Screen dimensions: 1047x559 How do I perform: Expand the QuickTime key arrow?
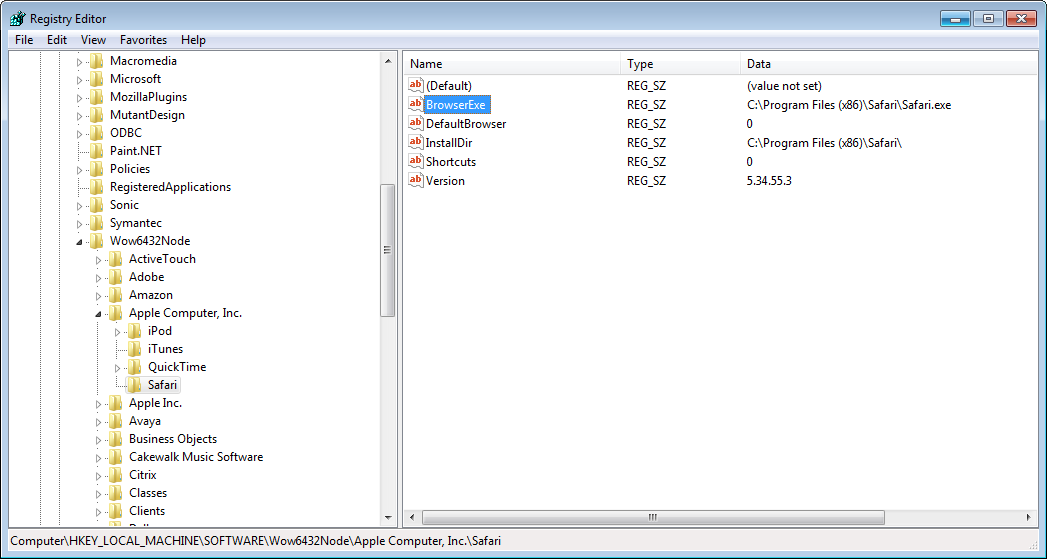click(118, 367)
